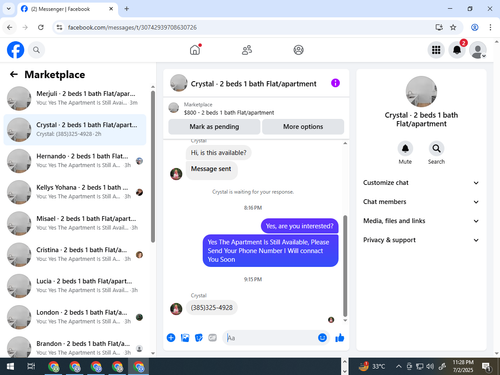Choose a sticker from the composer
Viewport: 500px width, 375px height.
tap(199, 338)
